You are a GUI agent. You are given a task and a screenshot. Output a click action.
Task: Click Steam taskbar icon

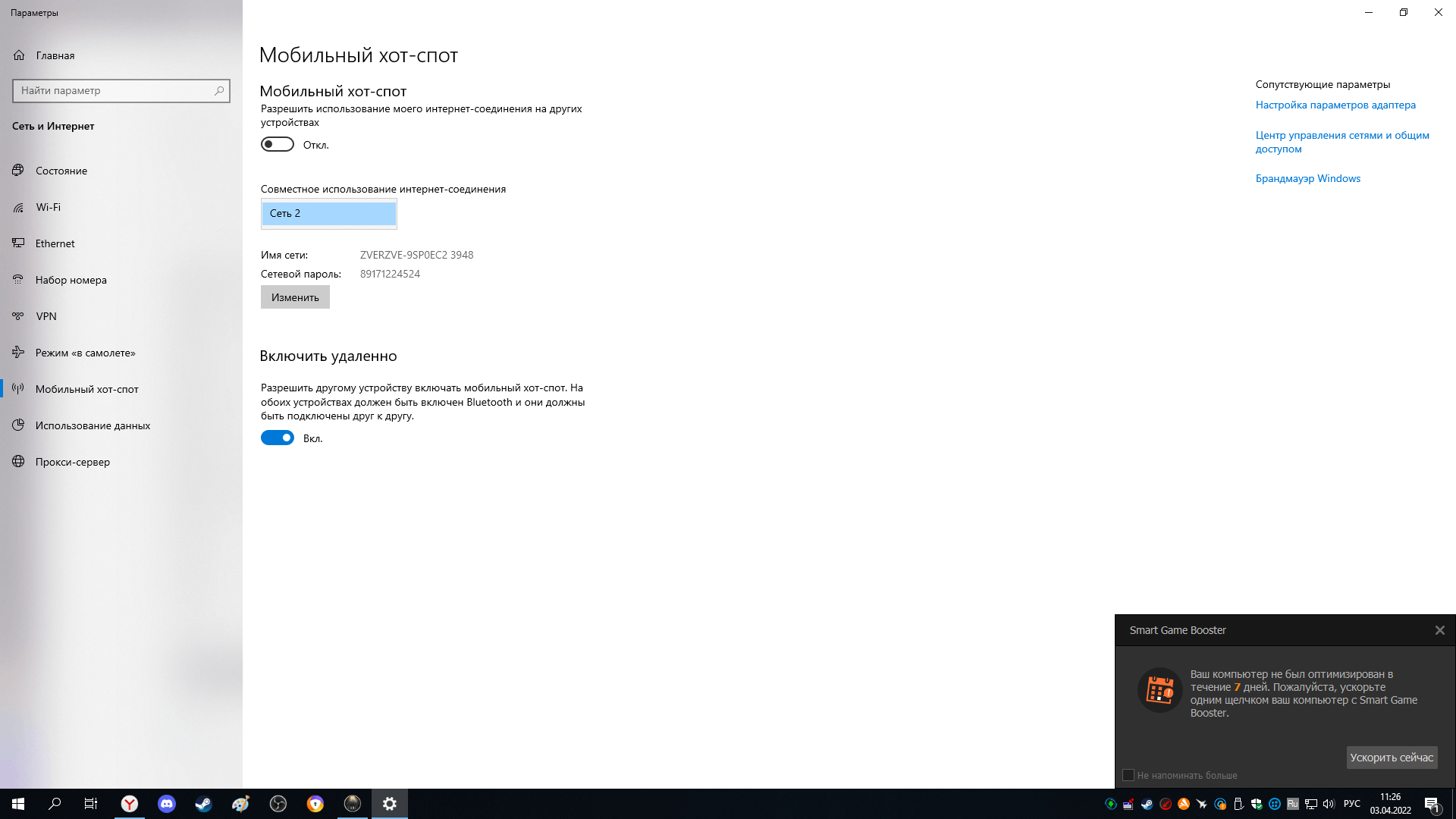203,803
